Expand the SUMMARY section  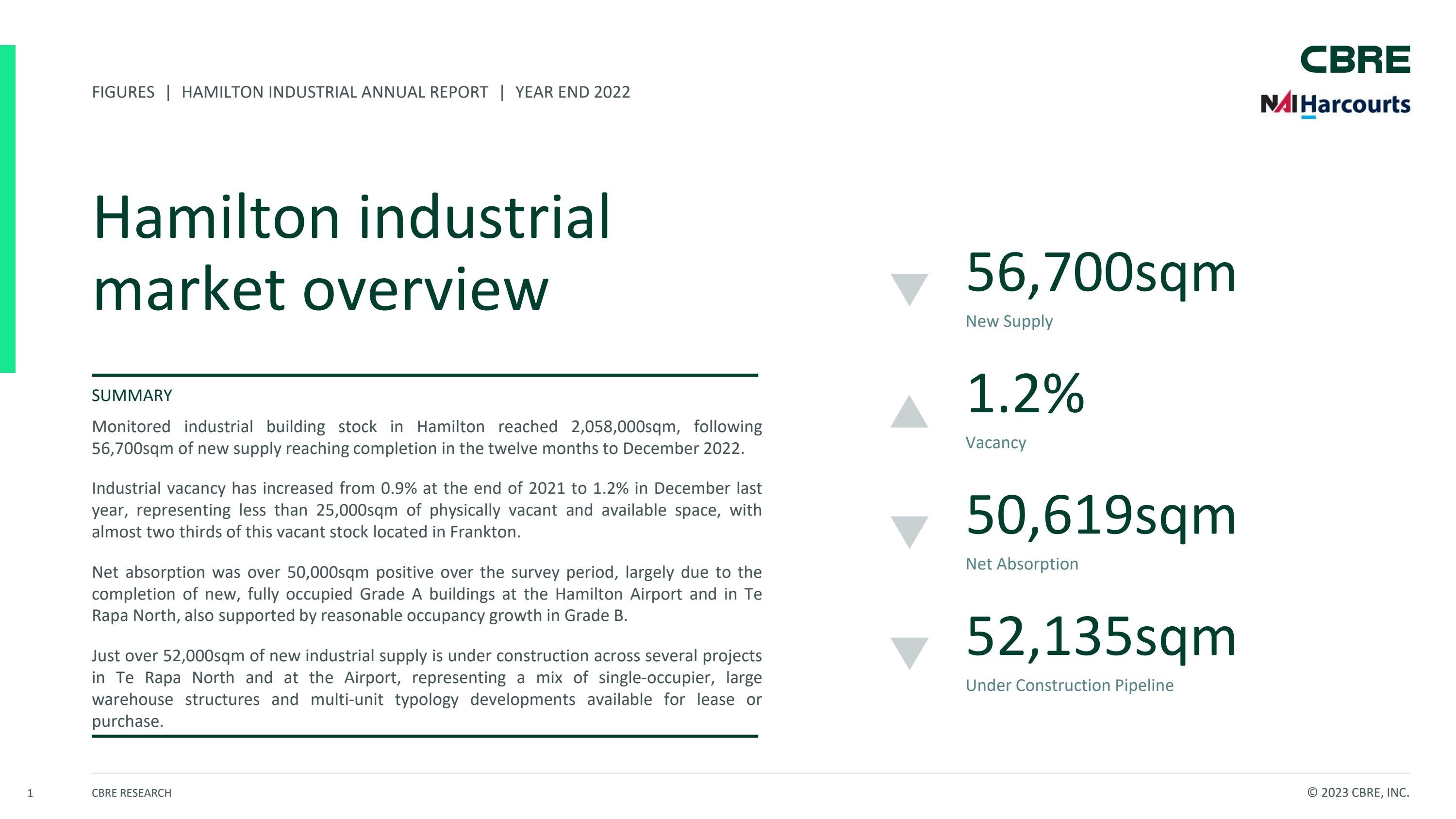131,396
